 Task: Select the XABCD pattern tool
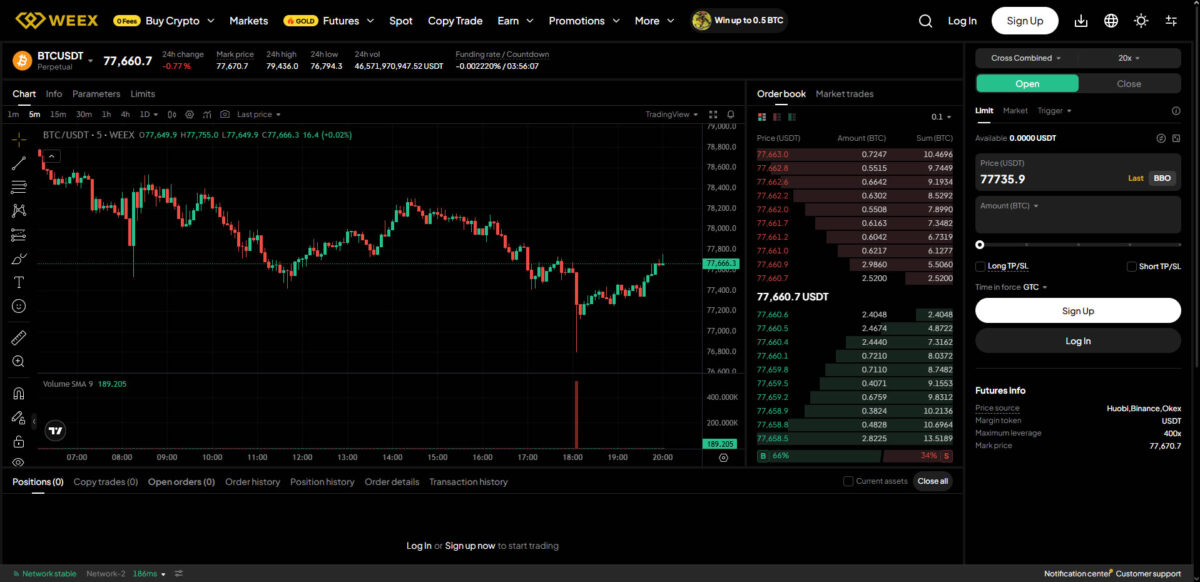click(18, 211)
